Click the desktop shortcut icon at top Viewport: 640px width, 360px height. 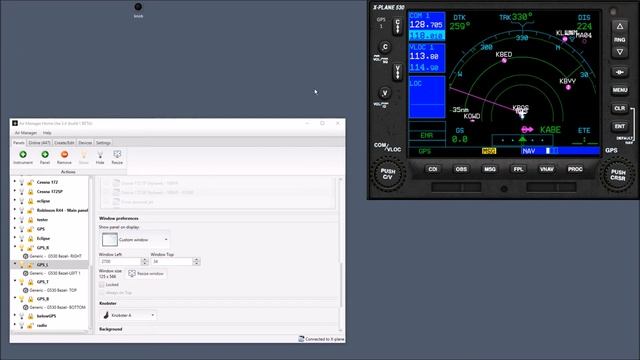coord(138,7)
